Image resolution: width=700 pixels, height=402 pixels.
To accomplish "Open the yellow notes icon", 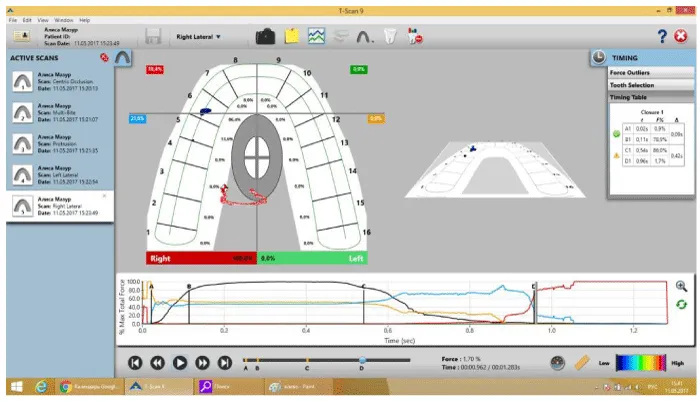I will [x=292, y=36].
